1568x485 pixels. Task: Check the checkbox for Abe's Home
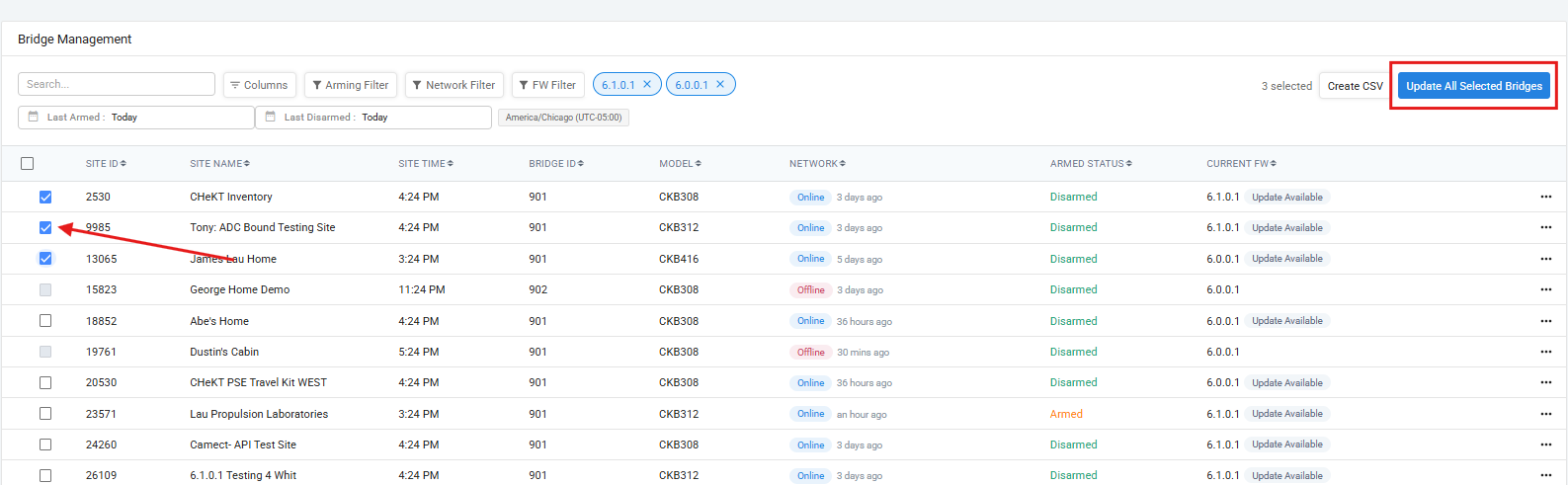[x=45, y=321]
